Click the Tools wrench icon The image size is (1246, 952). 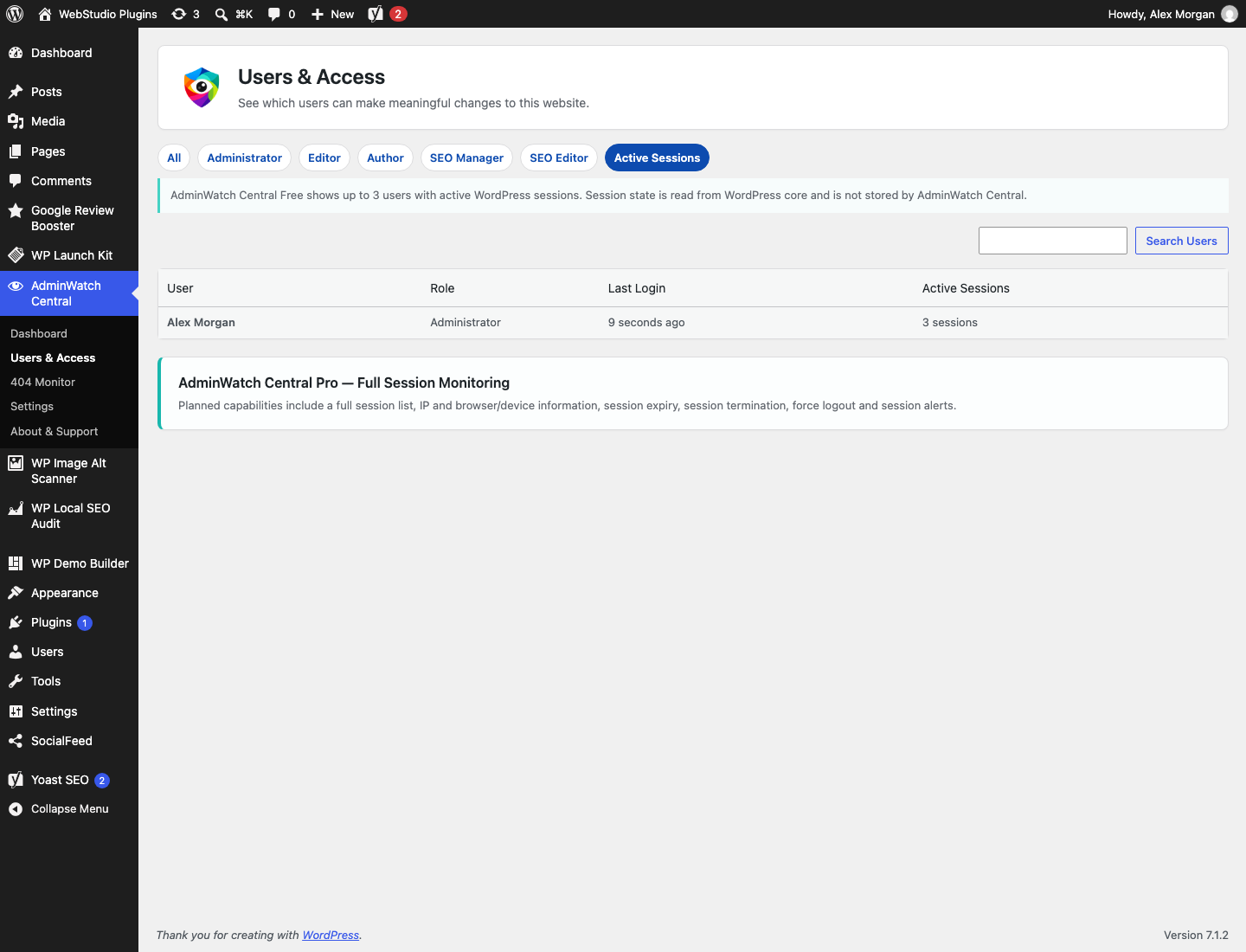point(16,681)
